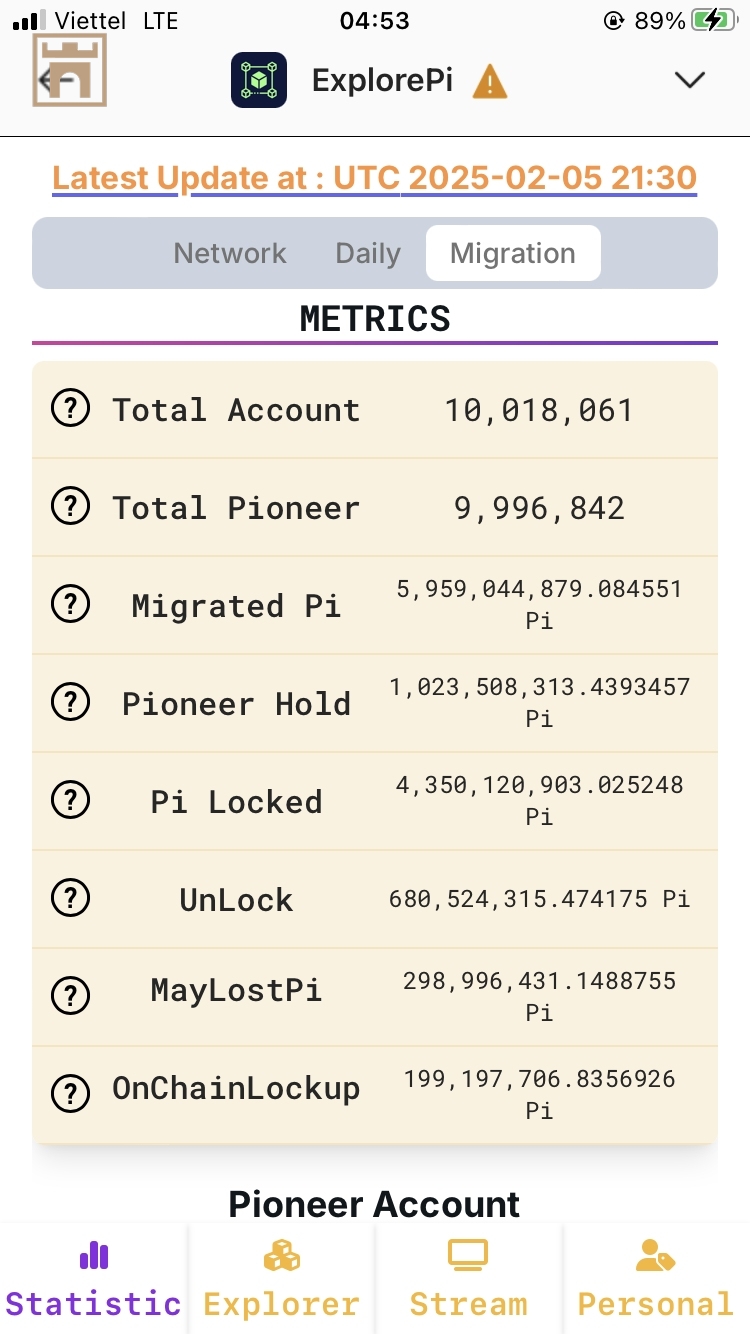750x1334 pixels.
Task: Open the MayLostPi question mark icon
Action: pos(70,995)
